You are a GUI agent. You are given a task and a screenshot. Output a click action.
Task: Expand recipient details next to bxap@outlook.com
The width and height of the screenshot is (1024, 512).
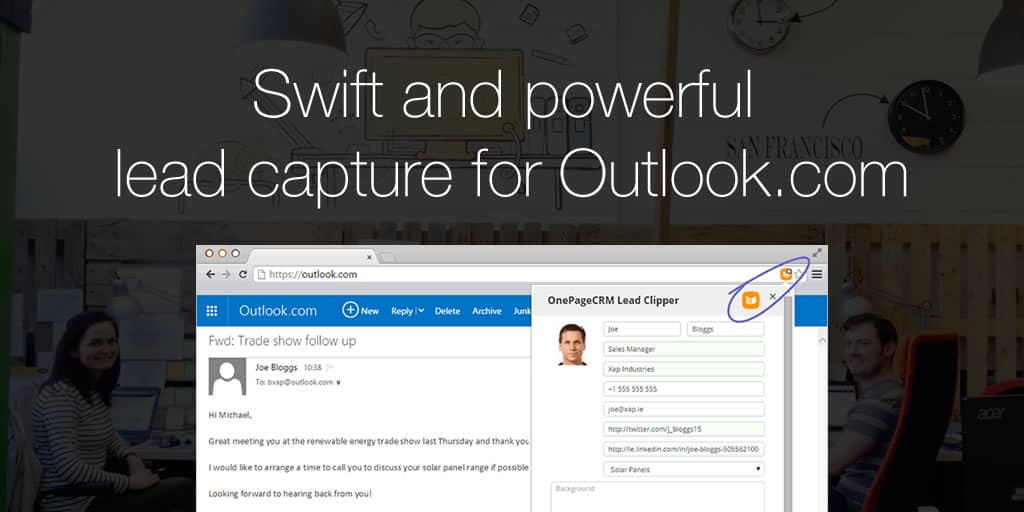tap(338, 383)
